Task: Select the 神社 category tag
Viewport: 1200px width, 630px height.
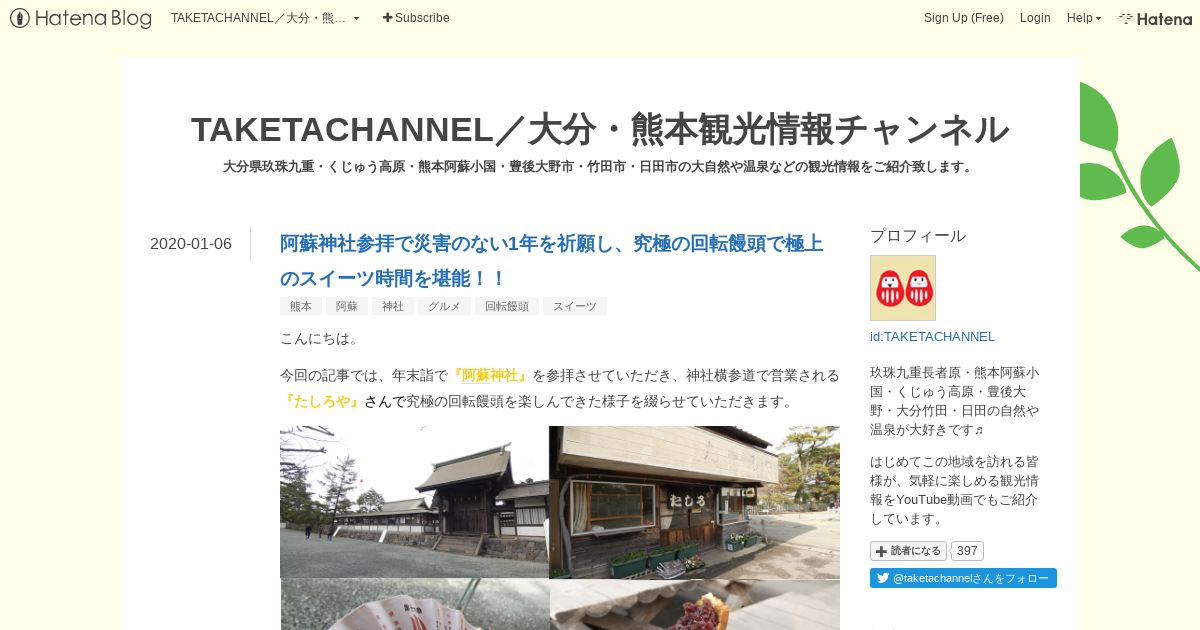Action: coord(393,306)
